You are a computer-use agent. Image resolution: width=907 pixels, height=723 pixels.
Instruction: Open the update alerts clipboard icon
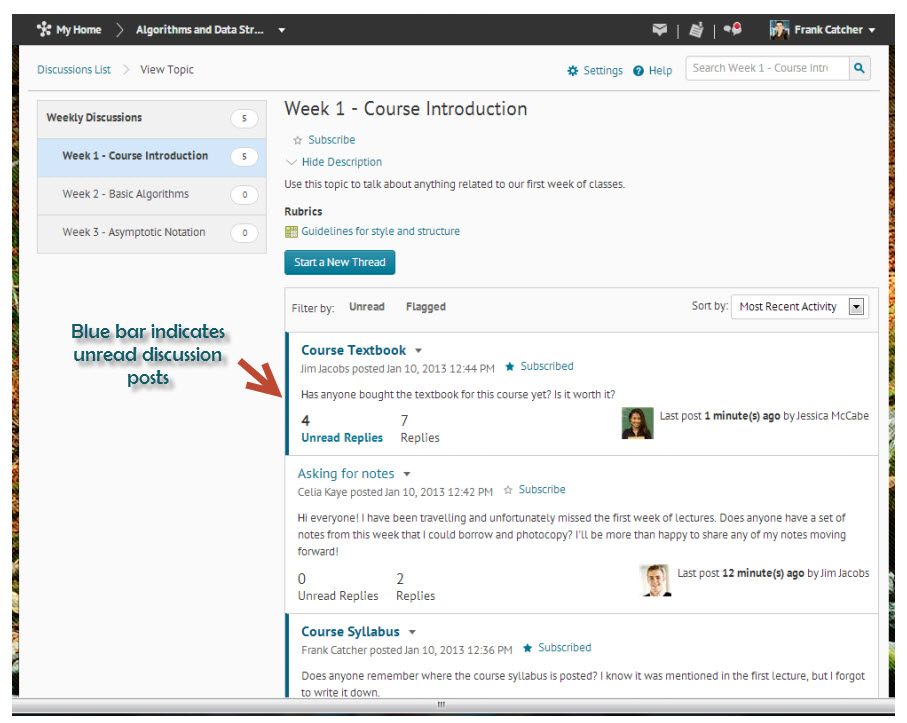point(696,30)
